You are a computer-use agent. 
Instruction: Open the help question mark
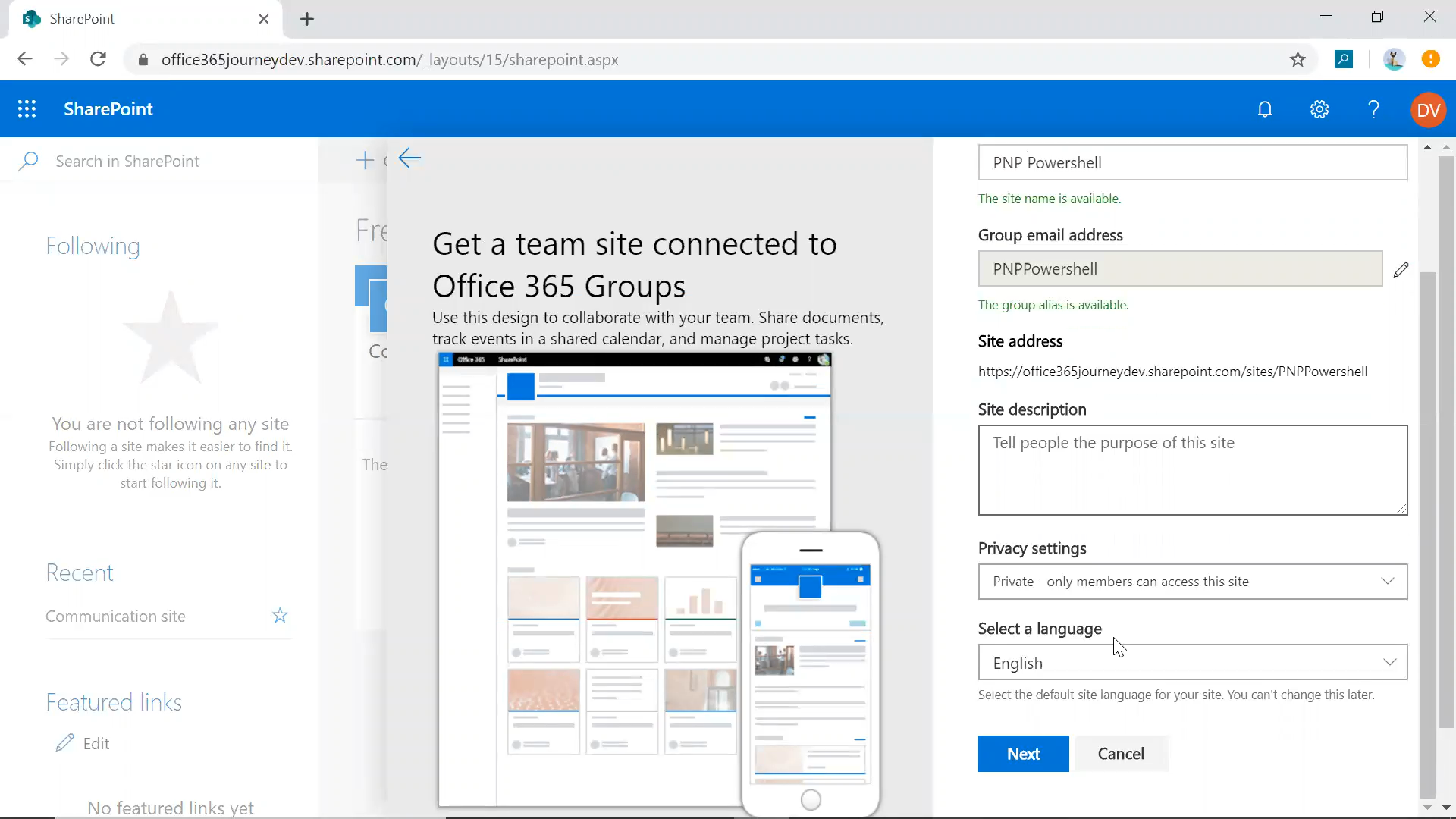(x=1373, y=109)
